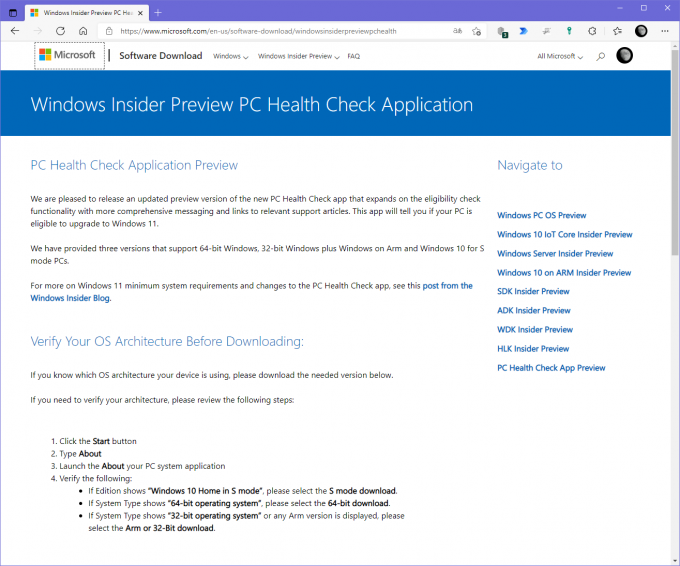Navigate to WDK Insider Preview
Image resolution: width=680 pixels, height=566 pixels.
pos(535,330)
